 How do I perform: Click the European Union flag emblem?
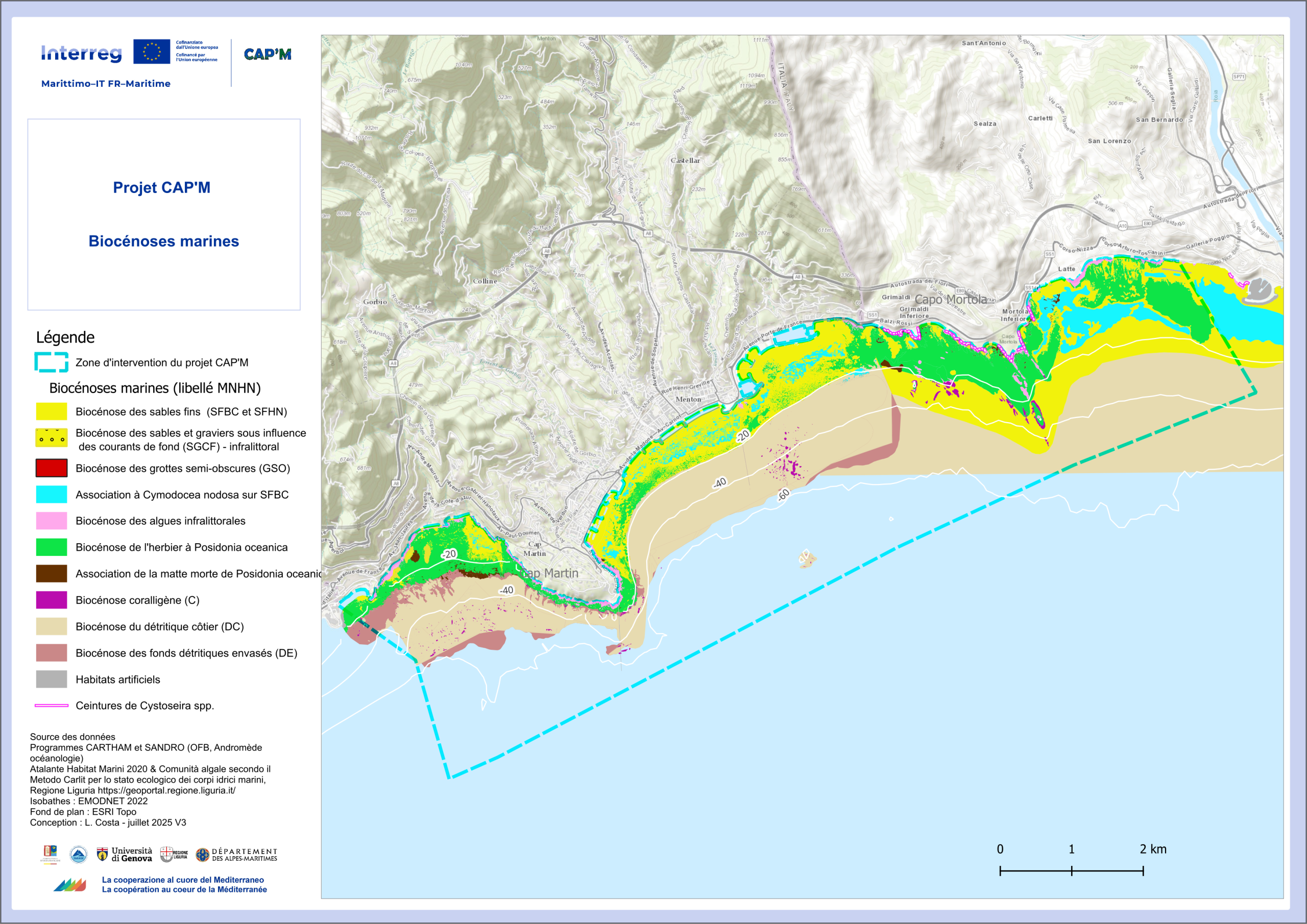(152, 51)
